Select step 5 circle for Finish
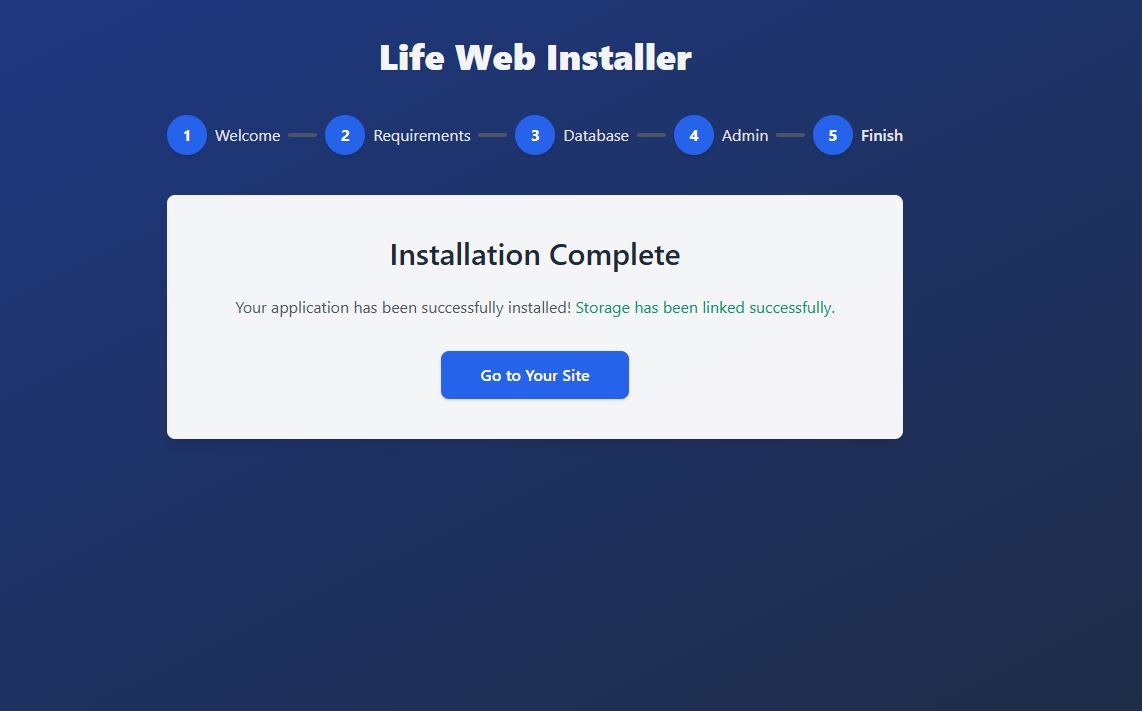The height and width of the screenshot is (711, 1142). click(833, 135)
